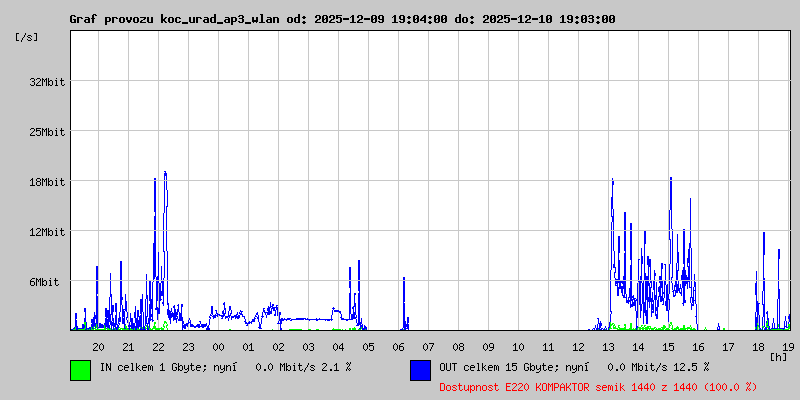Image resolution: width=800 pixels, height=400 pixels.
Task: Click the blue OUT legend color swatch
Action: tap(420, 370)
